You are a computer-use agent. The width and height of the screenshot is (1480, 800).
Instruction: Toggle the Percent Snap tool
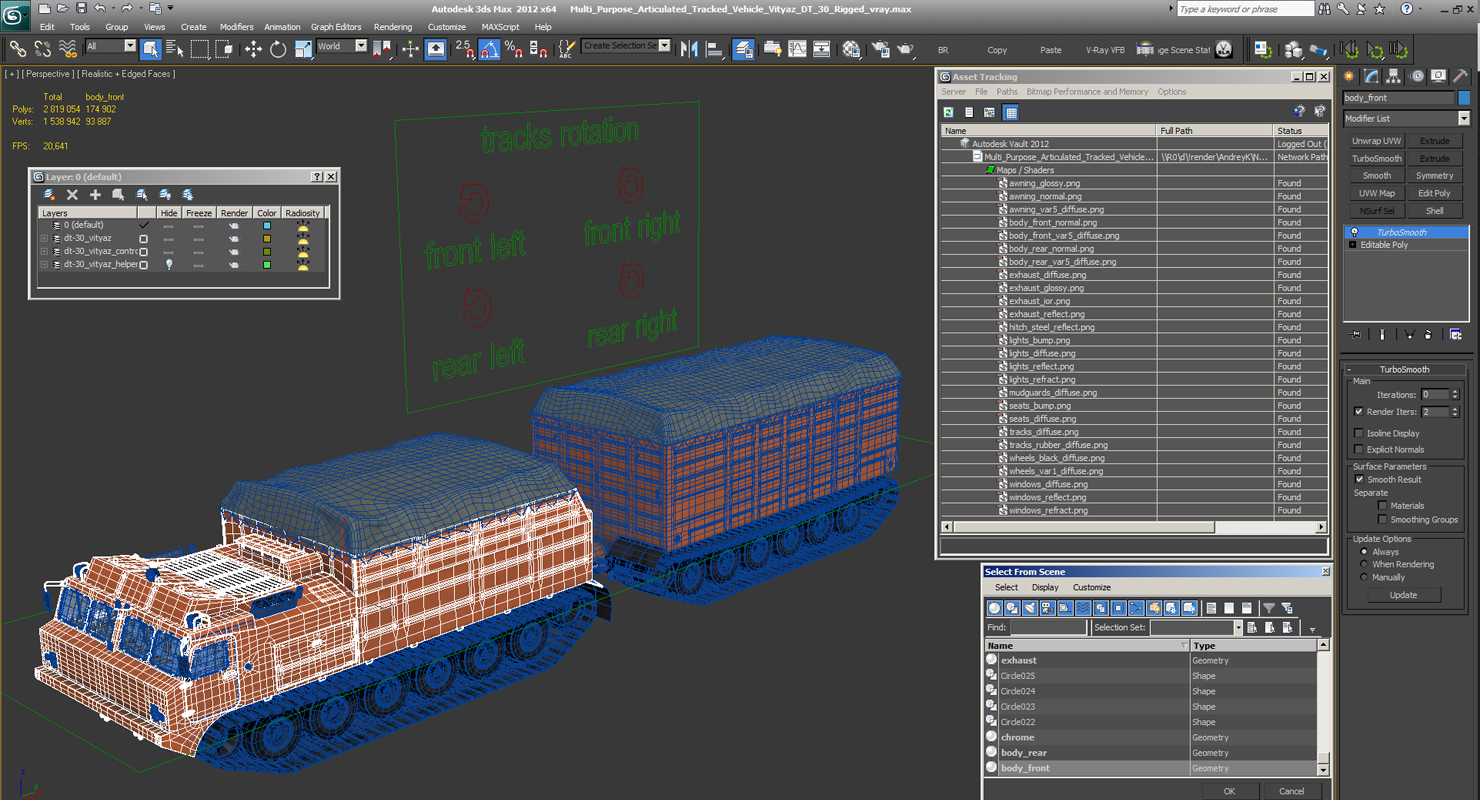[513, 48]
